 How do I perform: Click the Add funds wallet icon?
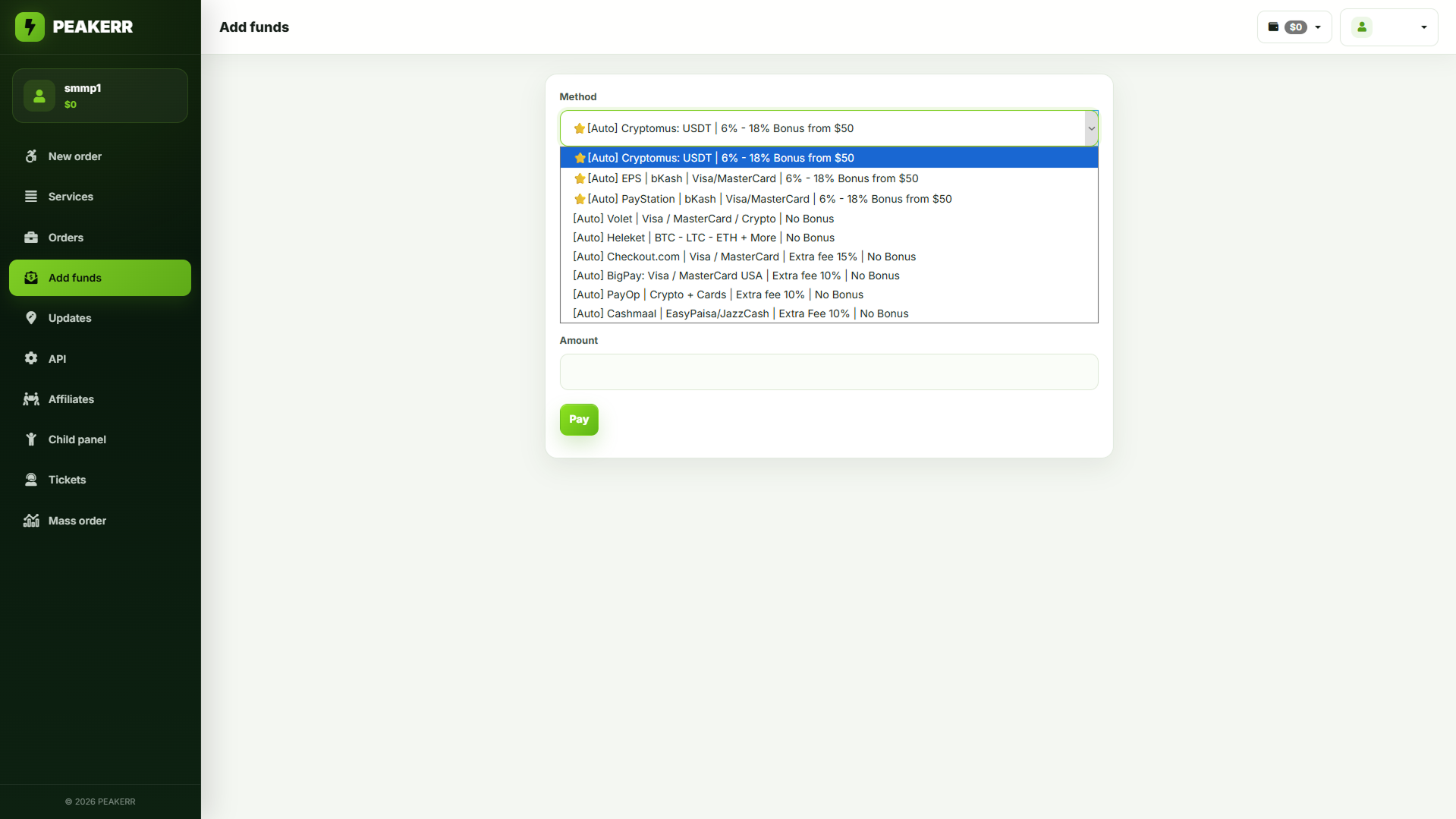point(31,278)
